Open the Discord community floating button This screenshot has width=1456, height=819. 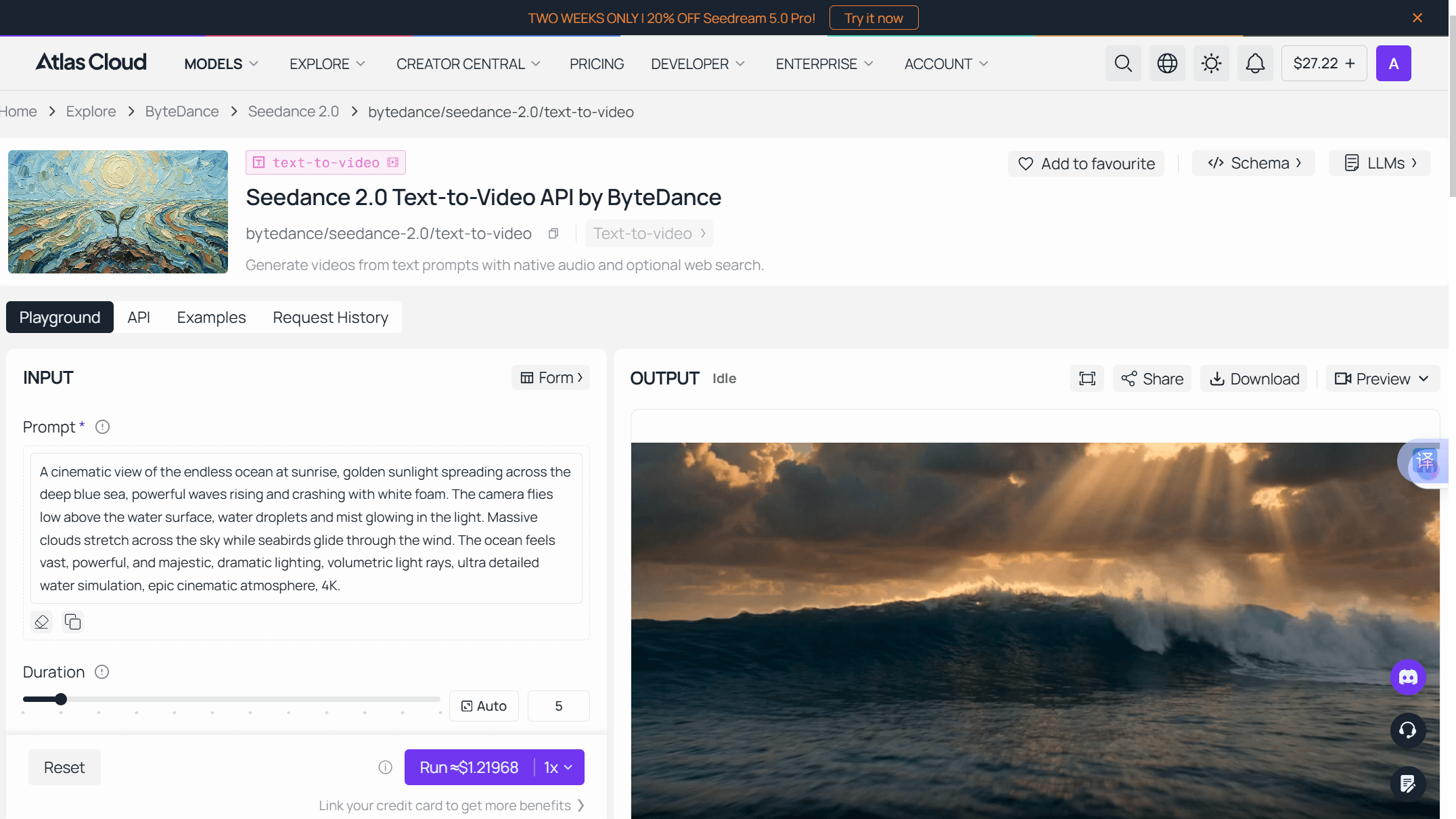pyautogui.click(x=1408, y=677)
